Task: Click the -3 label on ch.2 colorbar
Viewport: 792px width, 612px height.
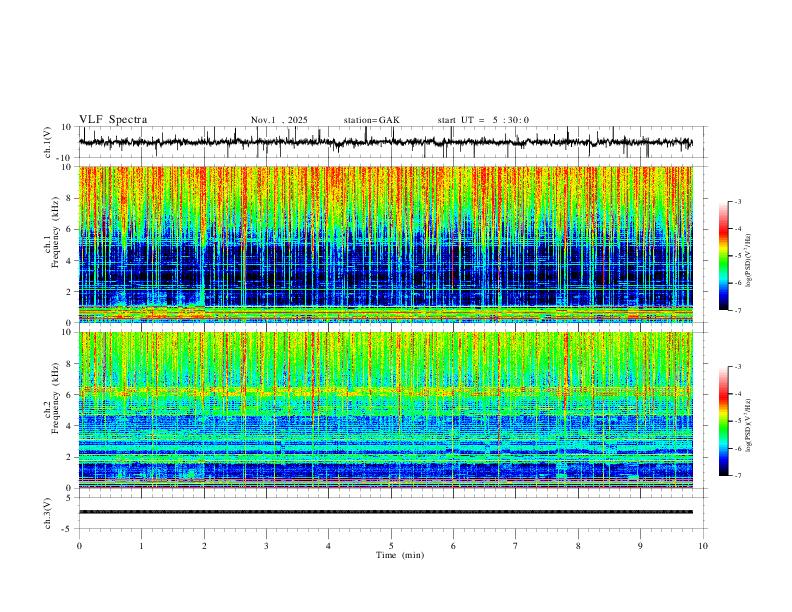Action: tap(737, 367)
